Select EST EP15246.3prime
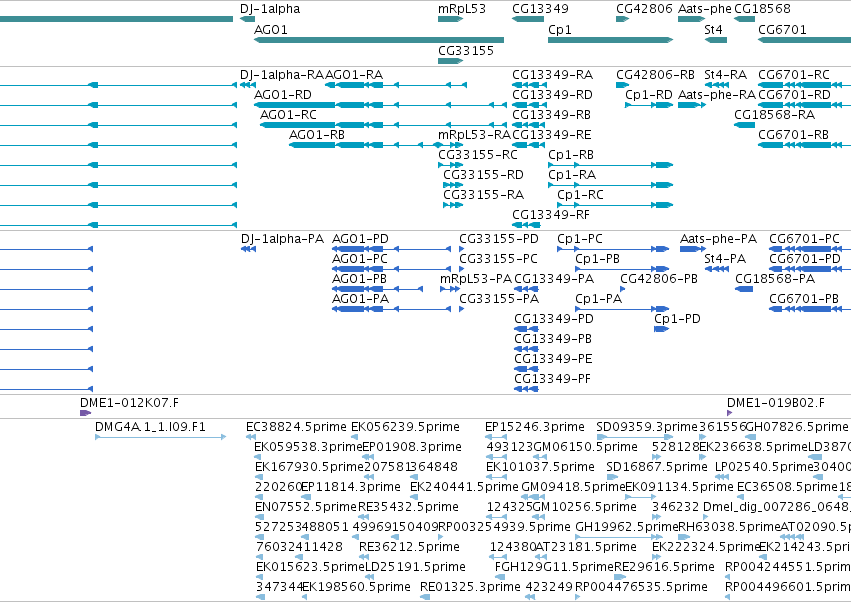This screenshot has height=602, width=851. [535, 427]
